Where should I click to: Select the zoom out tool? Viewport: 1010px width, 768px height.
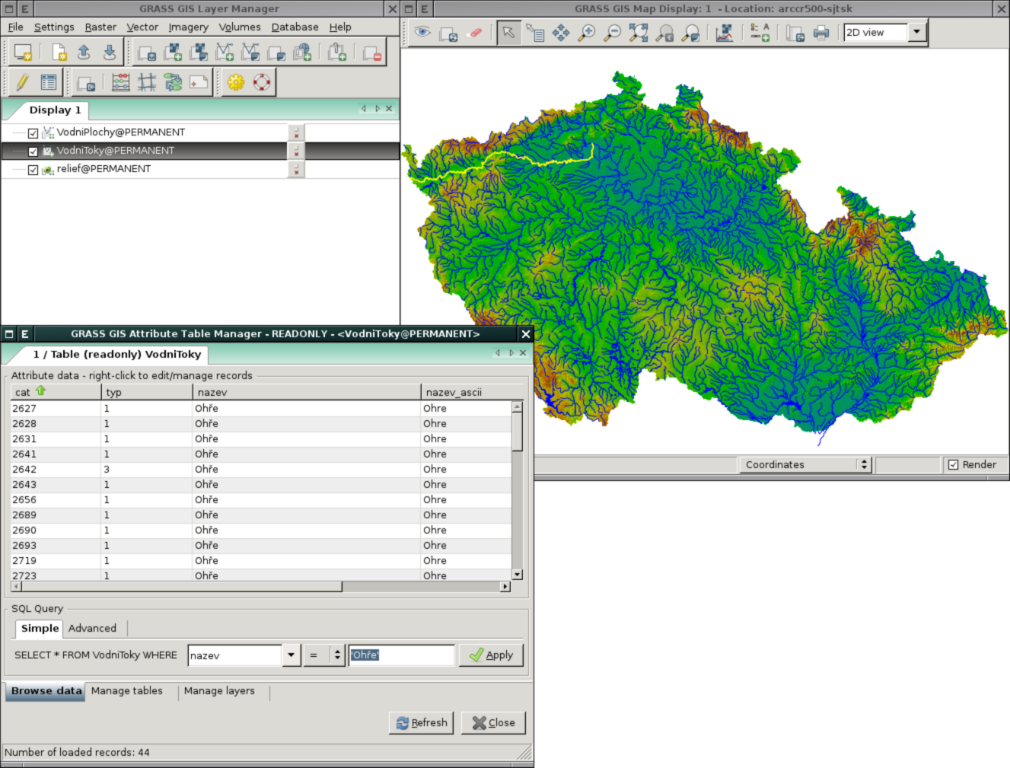click(x=613, y=32)
